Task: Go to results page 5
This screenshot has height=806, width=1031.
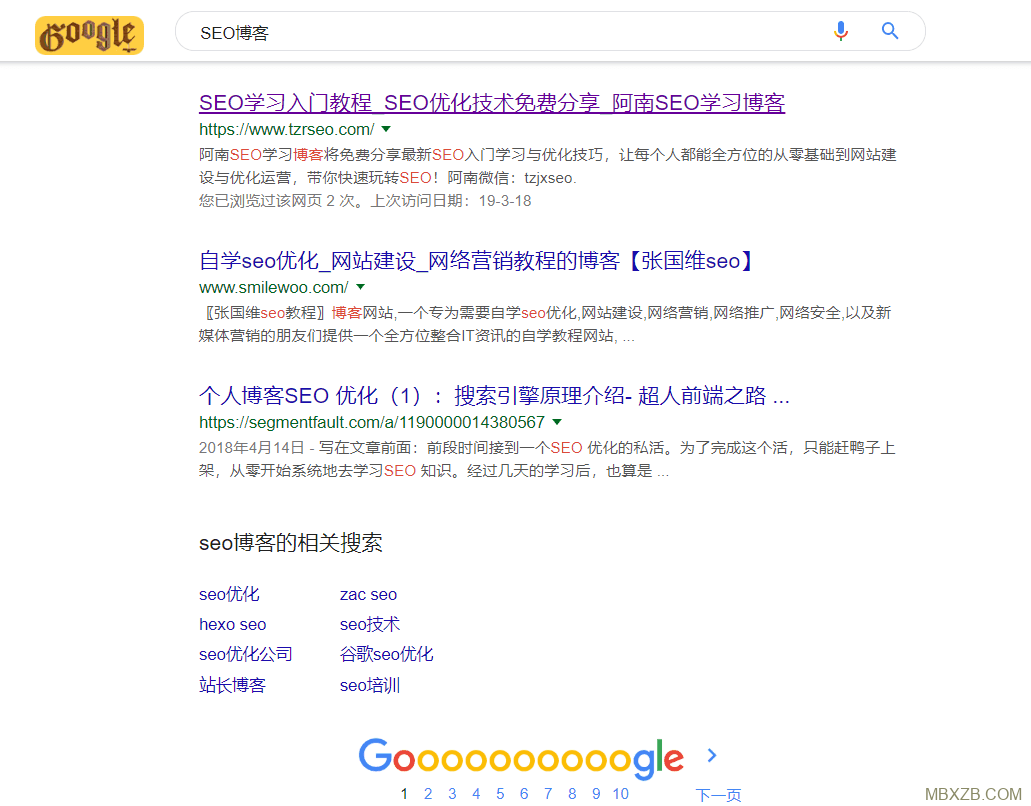Action: pyautogui.click(x=500, y=794)
